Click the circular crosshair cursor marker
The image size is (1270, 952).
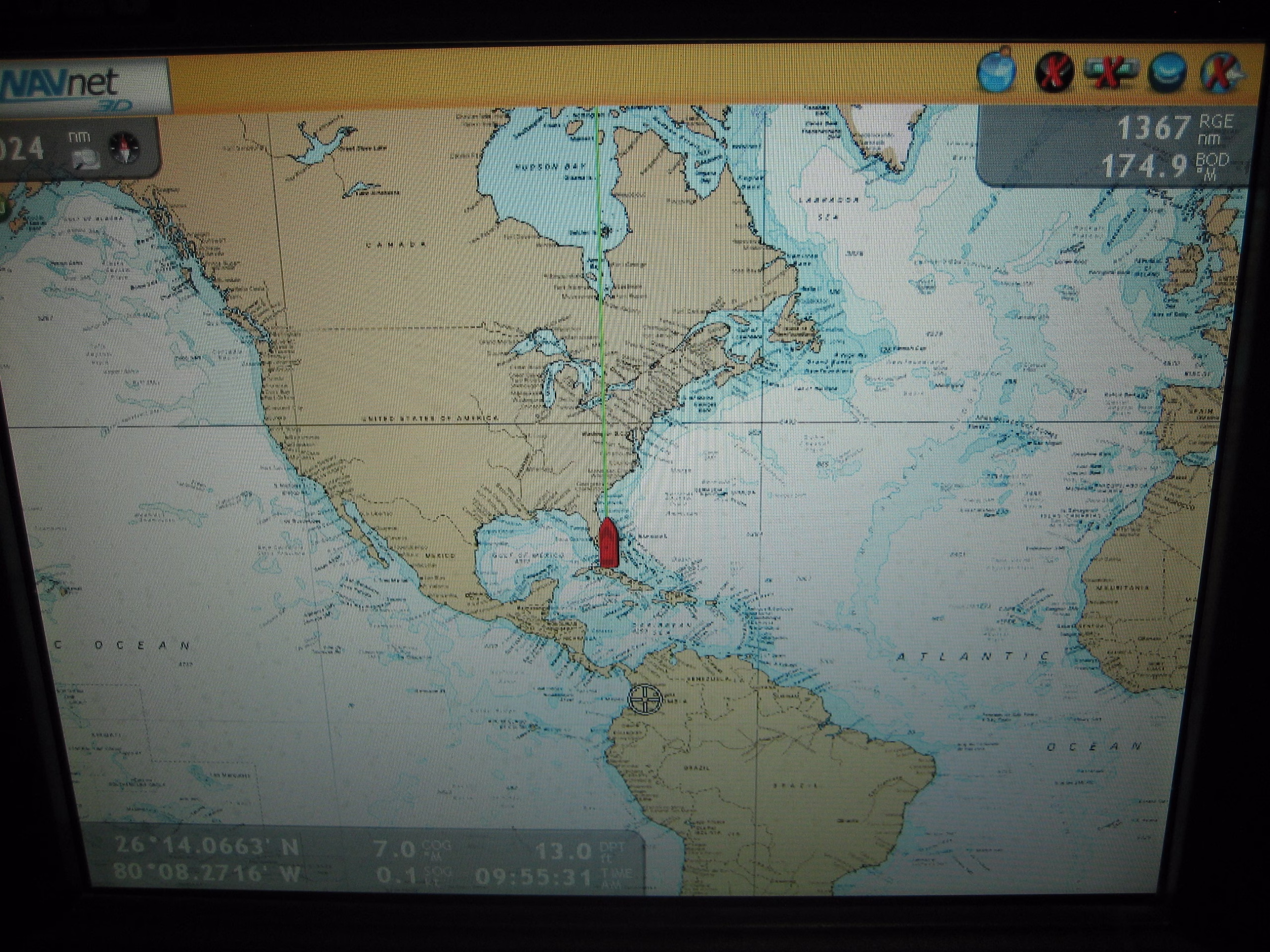tap(645, 699)
